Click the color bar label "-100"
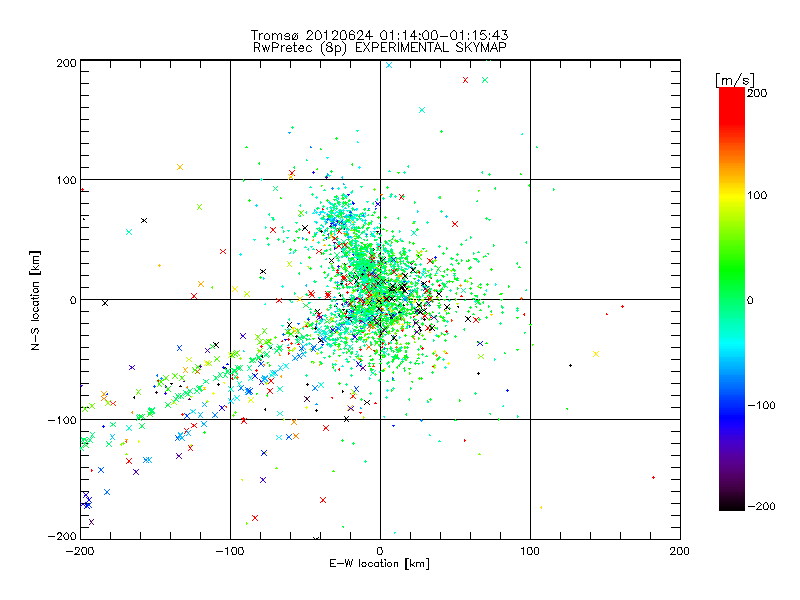 (x=761, y=405)
